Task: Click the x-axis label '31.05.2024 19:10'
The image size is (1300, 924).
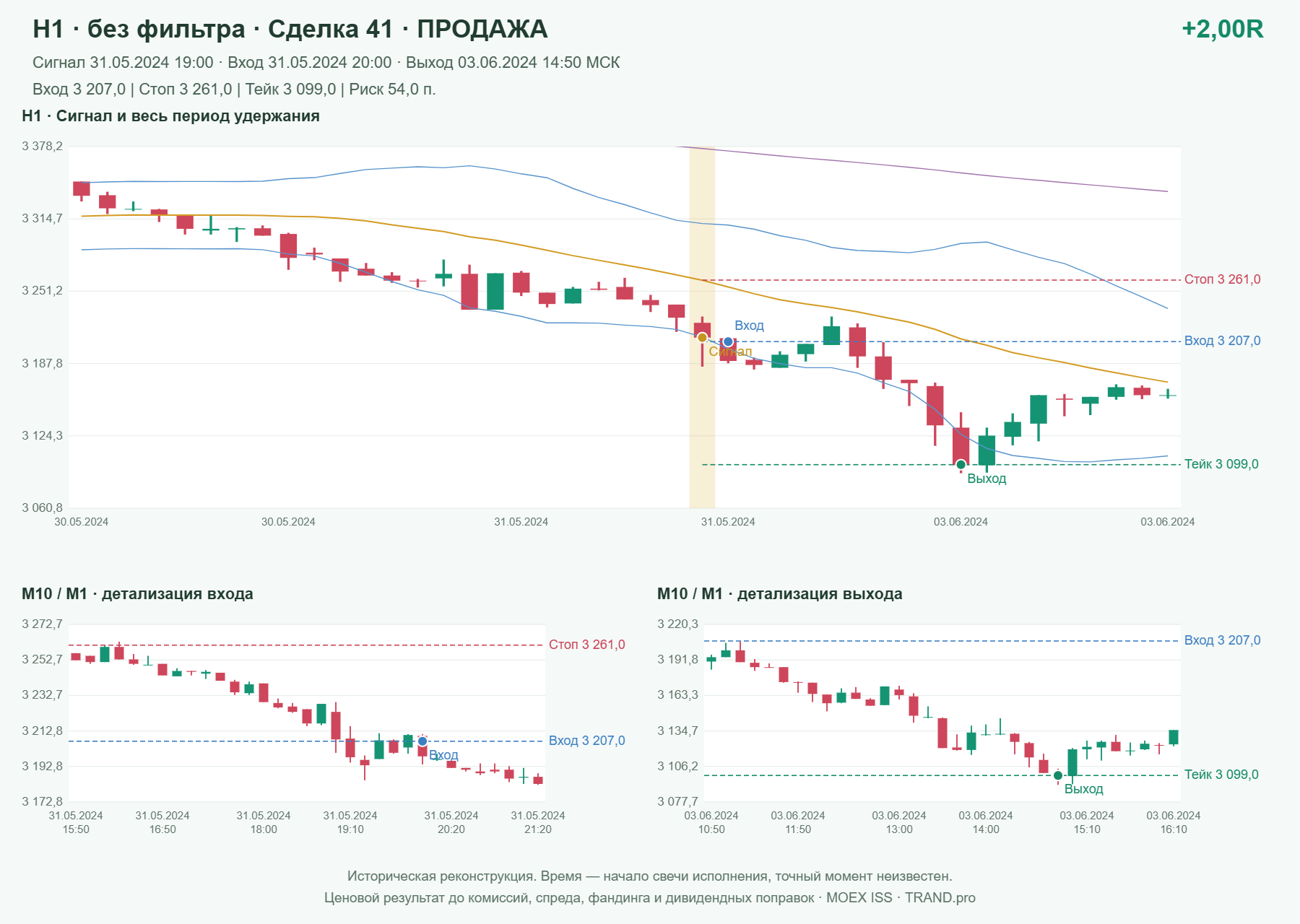Action: (350, 822)
